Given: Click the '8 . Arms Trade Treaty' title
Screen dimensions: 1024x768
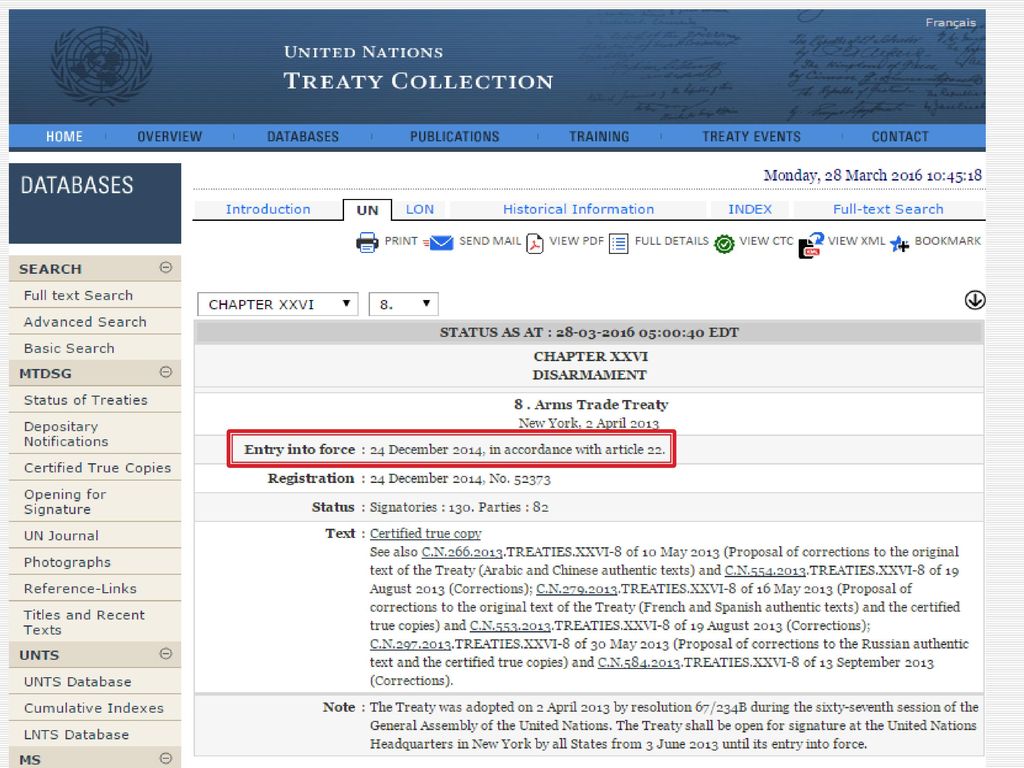Looking at the screenshot, I should pyautogui.click(x=591, y=404).
